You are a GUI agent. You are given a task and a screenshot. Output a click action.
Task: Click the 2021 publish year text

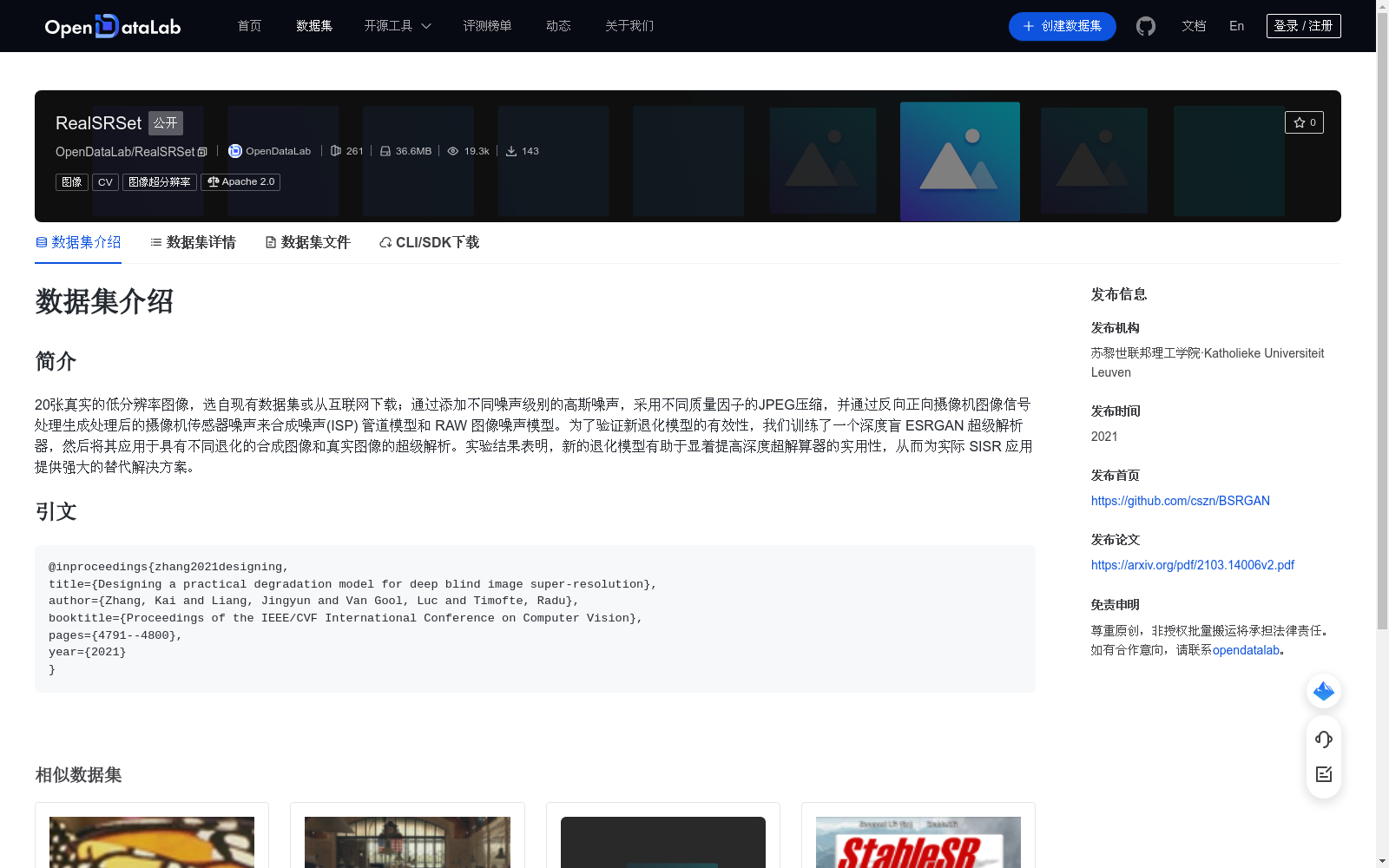[x=1104, y=437]
